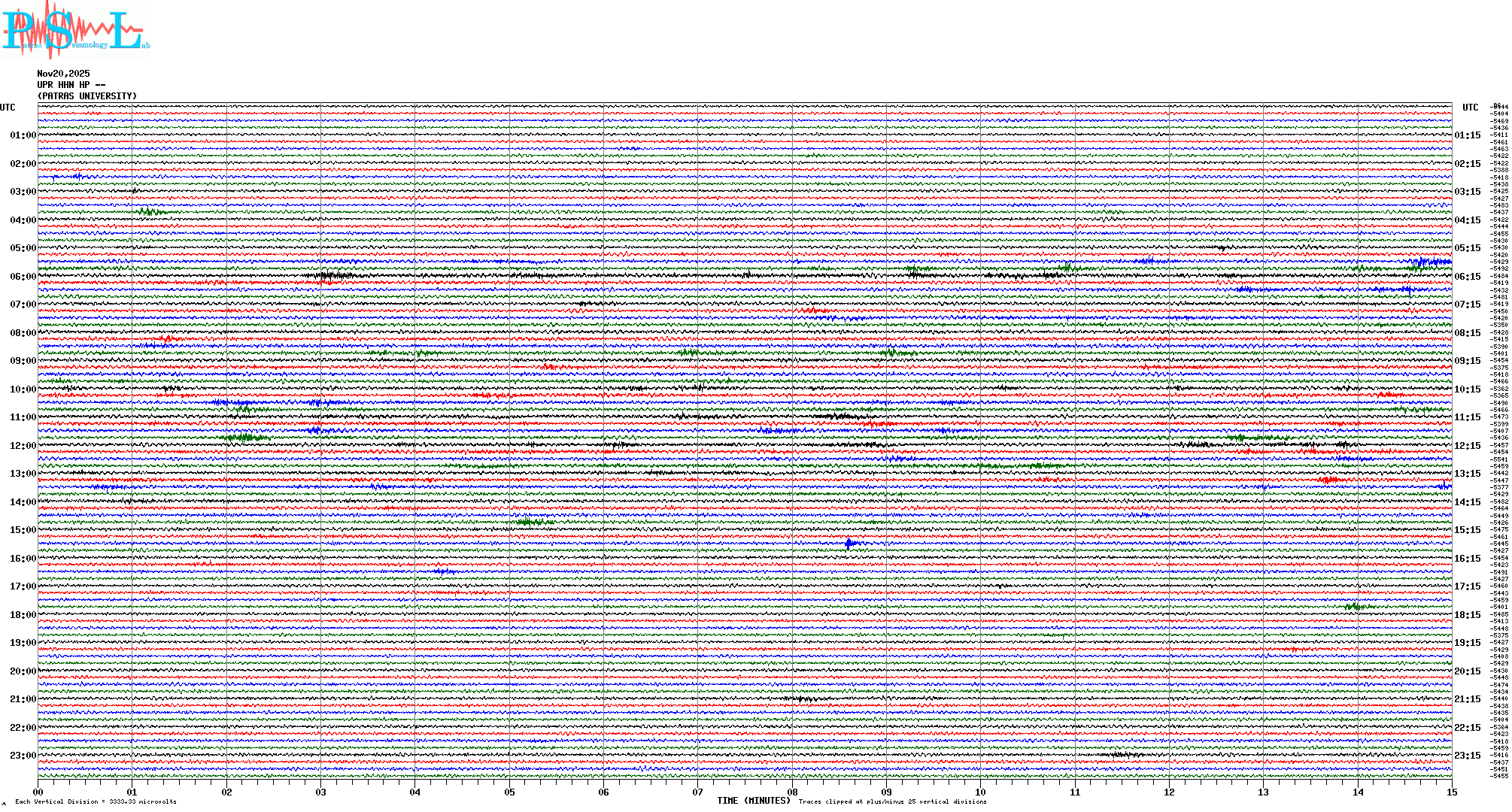
Task: Select the 06:00 hour label on left
Action: (x=23, y=277)
